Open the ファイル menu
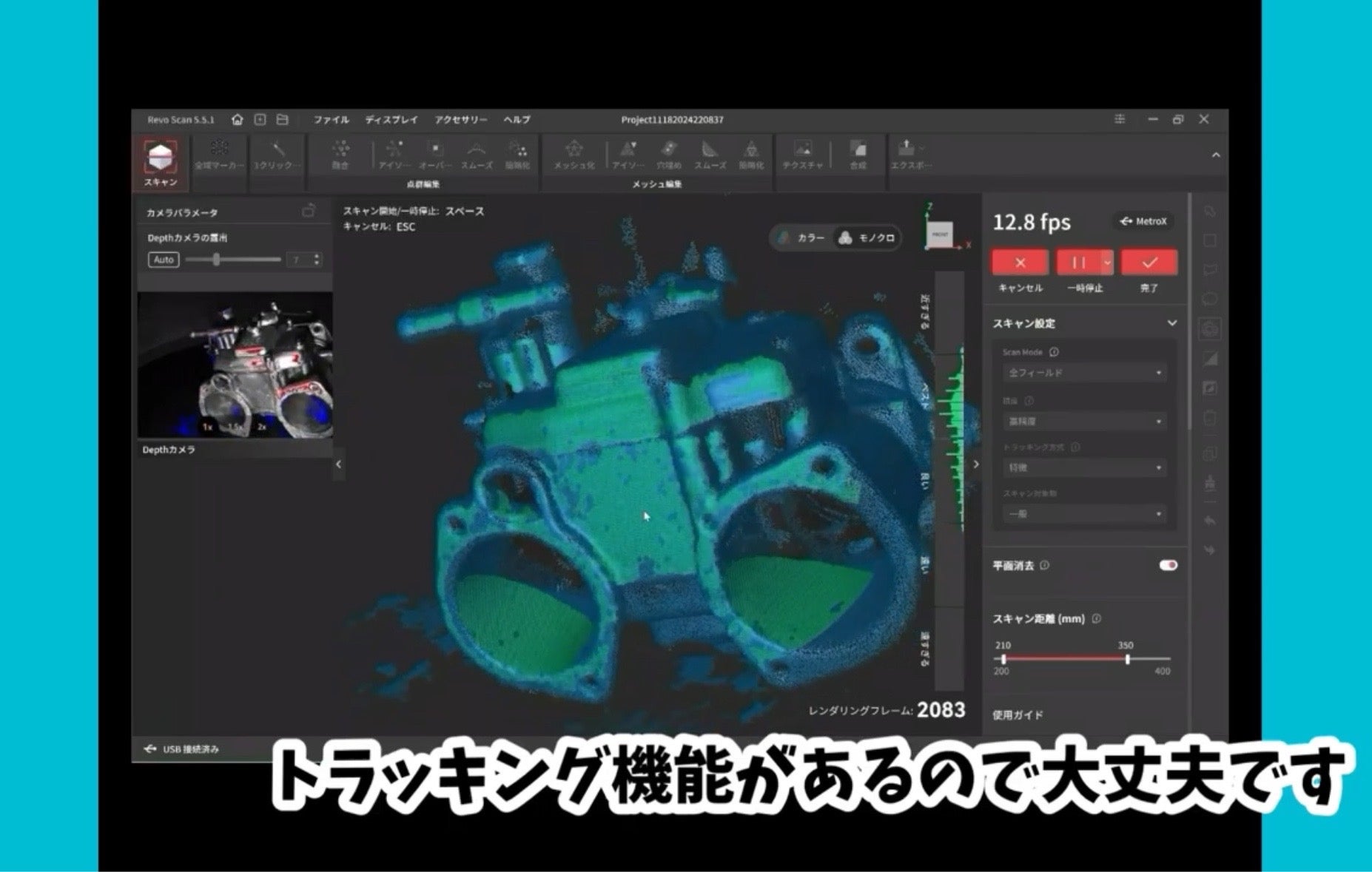The width and height of the screenshot is (1372, 872). pos(331,120)
